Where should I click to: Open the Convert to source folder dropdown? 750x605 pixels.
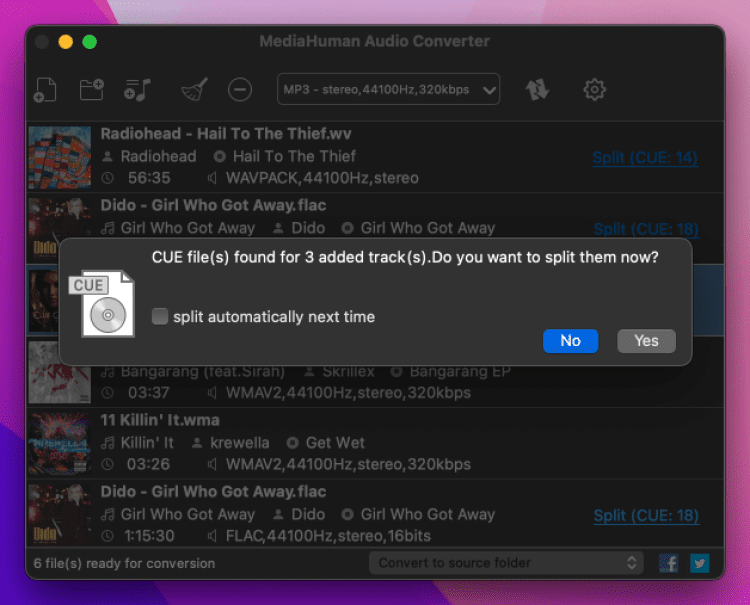click(506, 563)
